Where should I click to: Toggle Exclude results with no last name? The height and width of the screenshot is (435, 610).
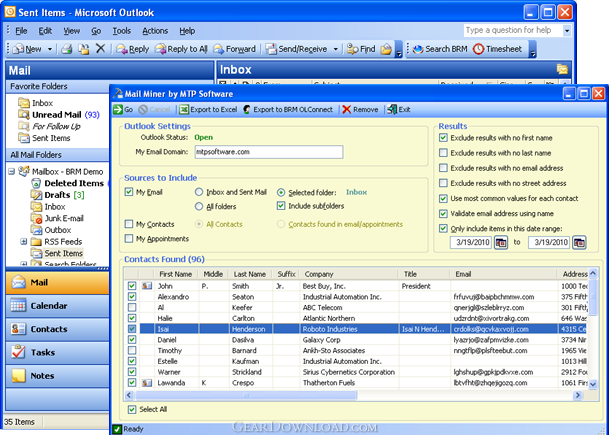pyautogui.click(x=443, y=153)
